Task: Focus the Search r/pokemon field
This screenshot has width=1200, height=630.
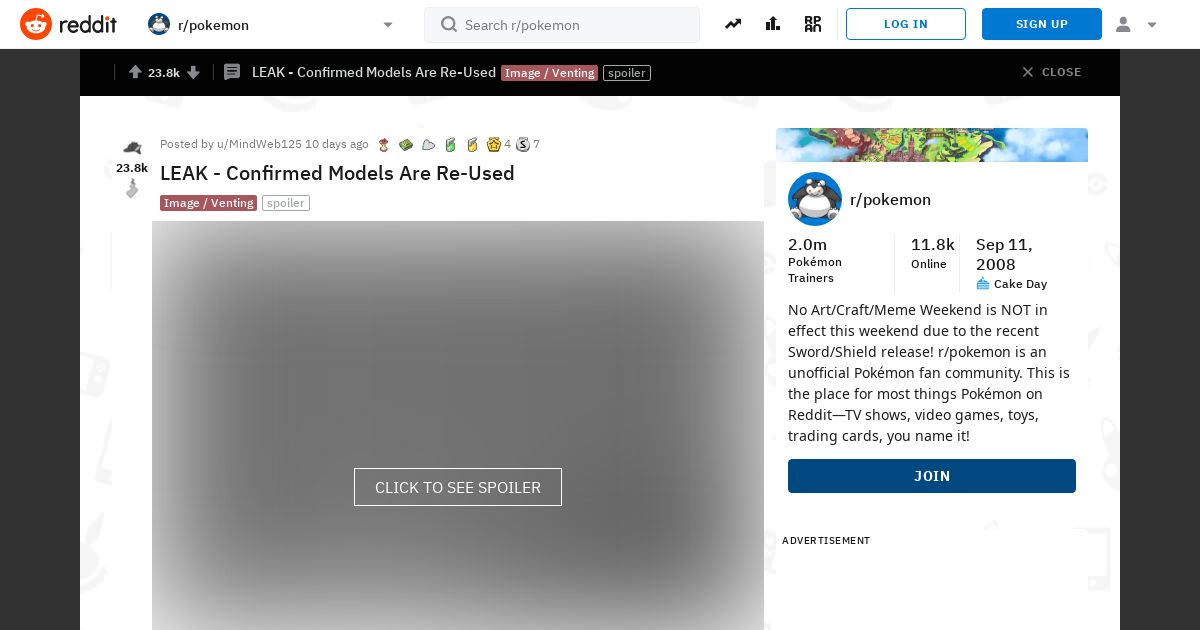Action: tap(562, 25)
